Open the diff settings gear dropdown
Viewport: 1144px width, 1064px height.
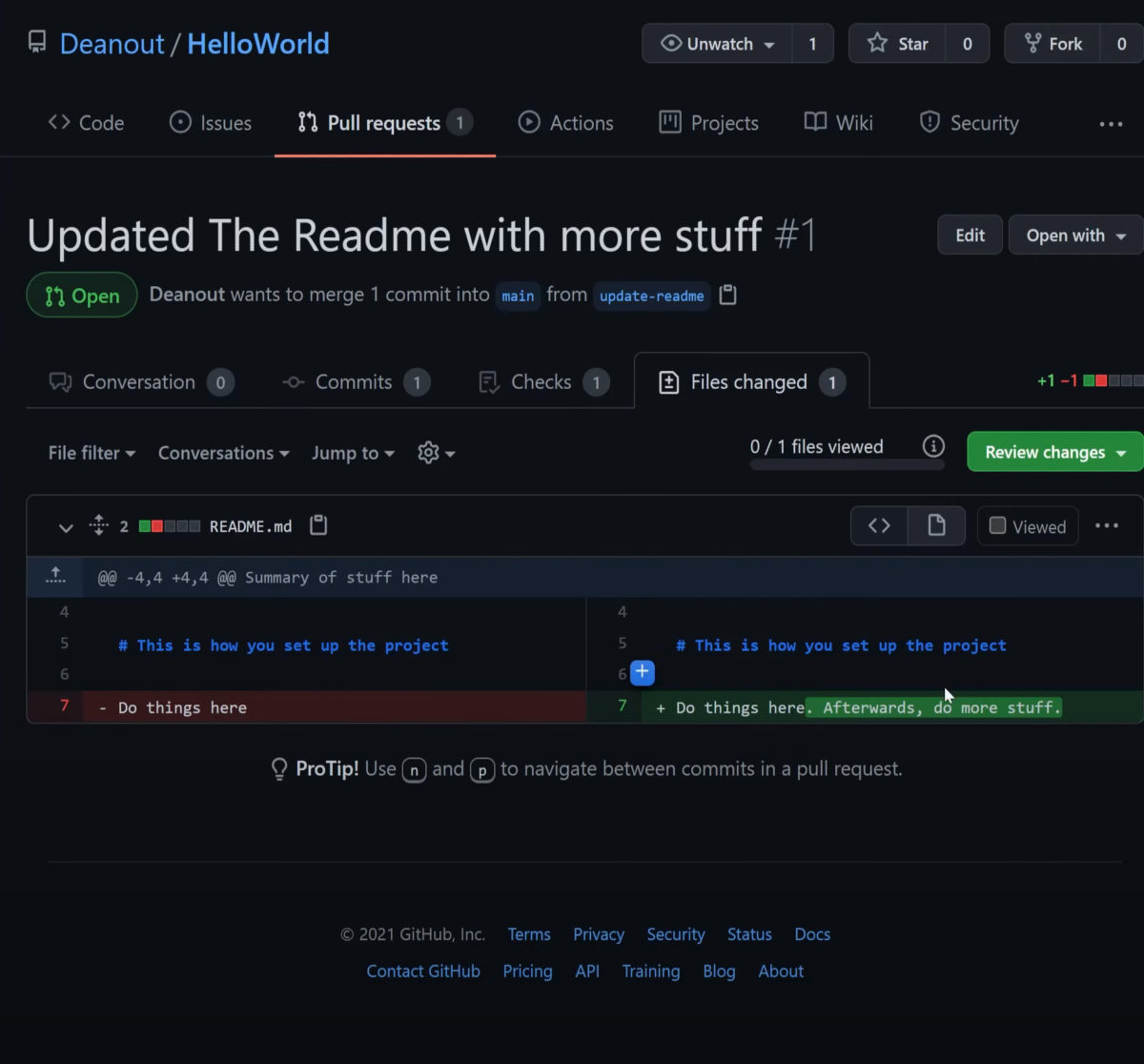(436, 453)
